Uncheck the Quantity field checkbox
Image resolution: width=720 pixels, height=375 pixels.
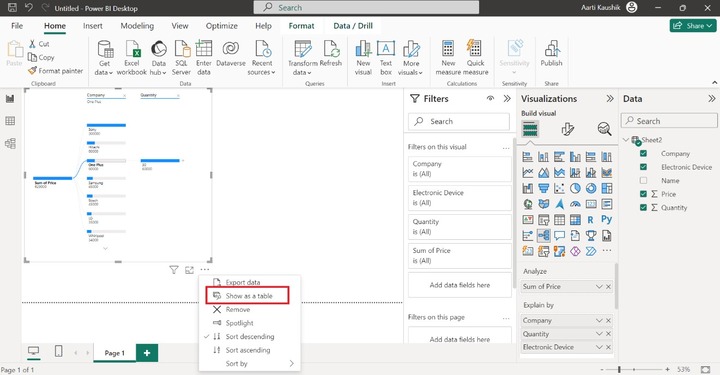643,207
